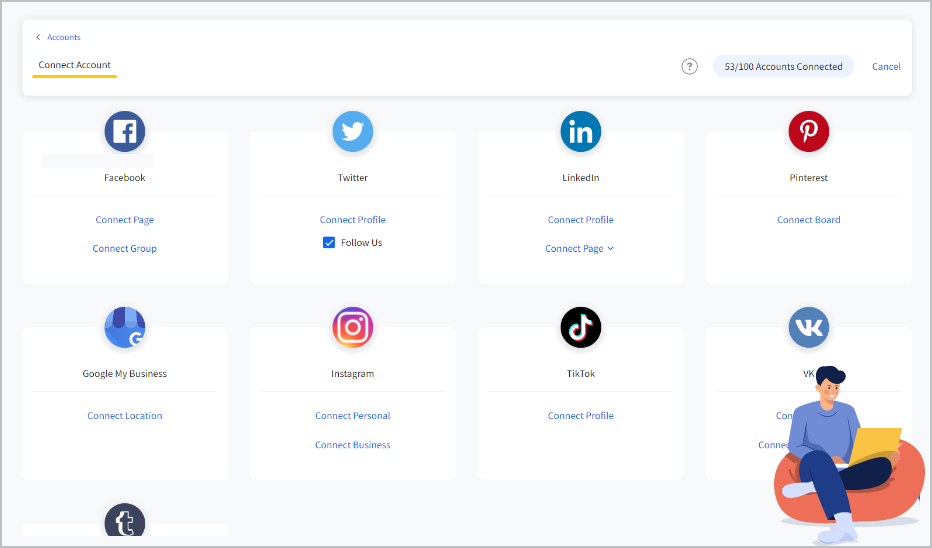Click the illustrated person on beanbag
Screen dimensions: 932x548
(x=848, y=455)
